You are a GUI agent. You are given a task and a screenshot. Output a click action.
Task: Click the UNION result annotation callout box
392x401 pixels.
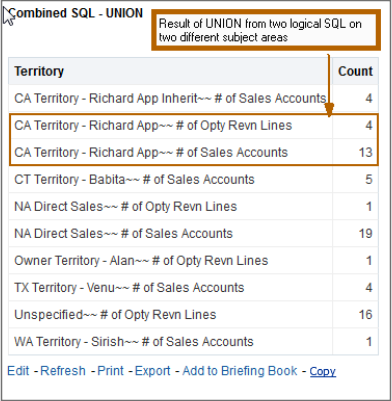click(266, 30)
